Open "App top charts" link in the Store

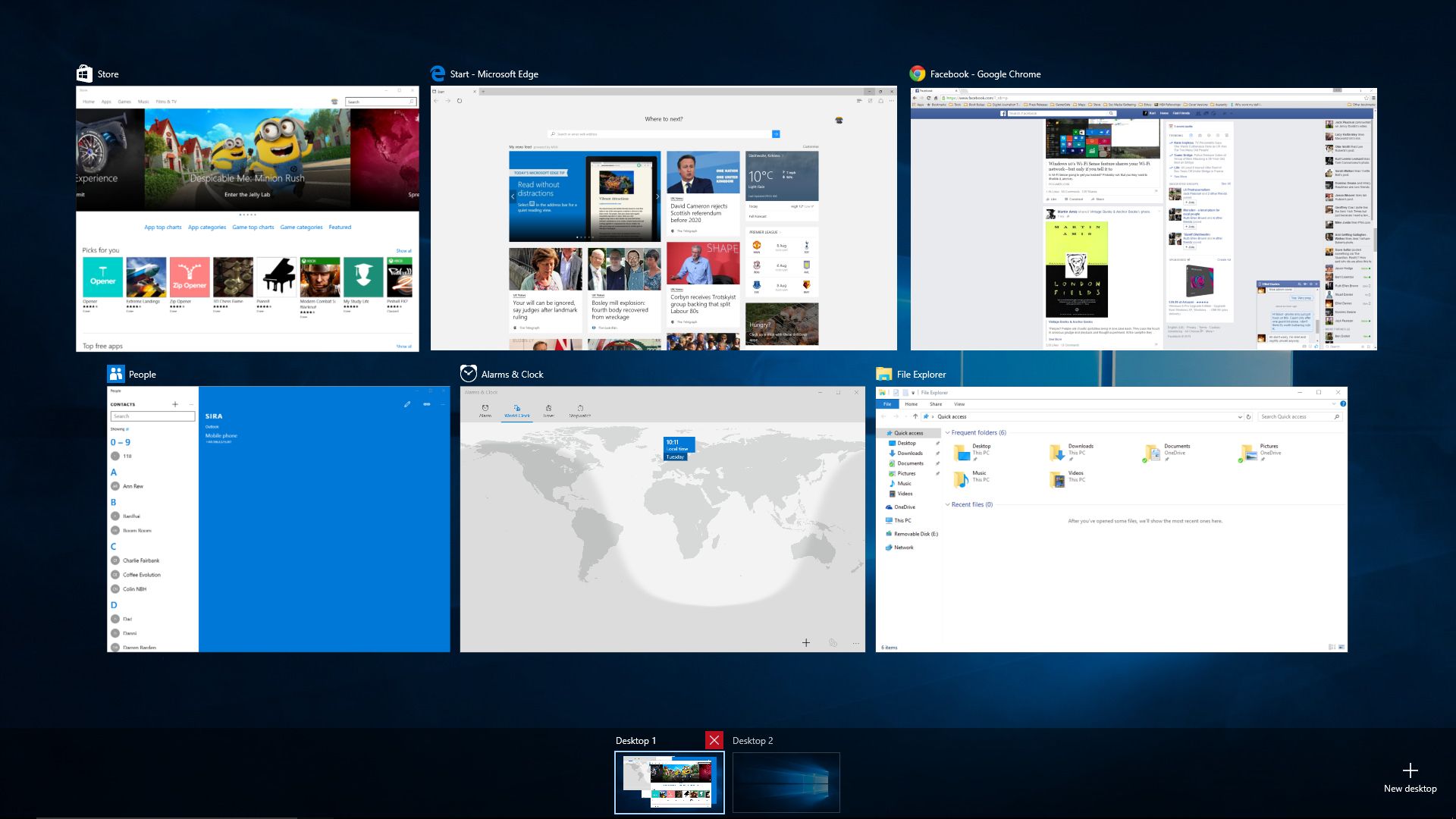(x=163, y=227)
